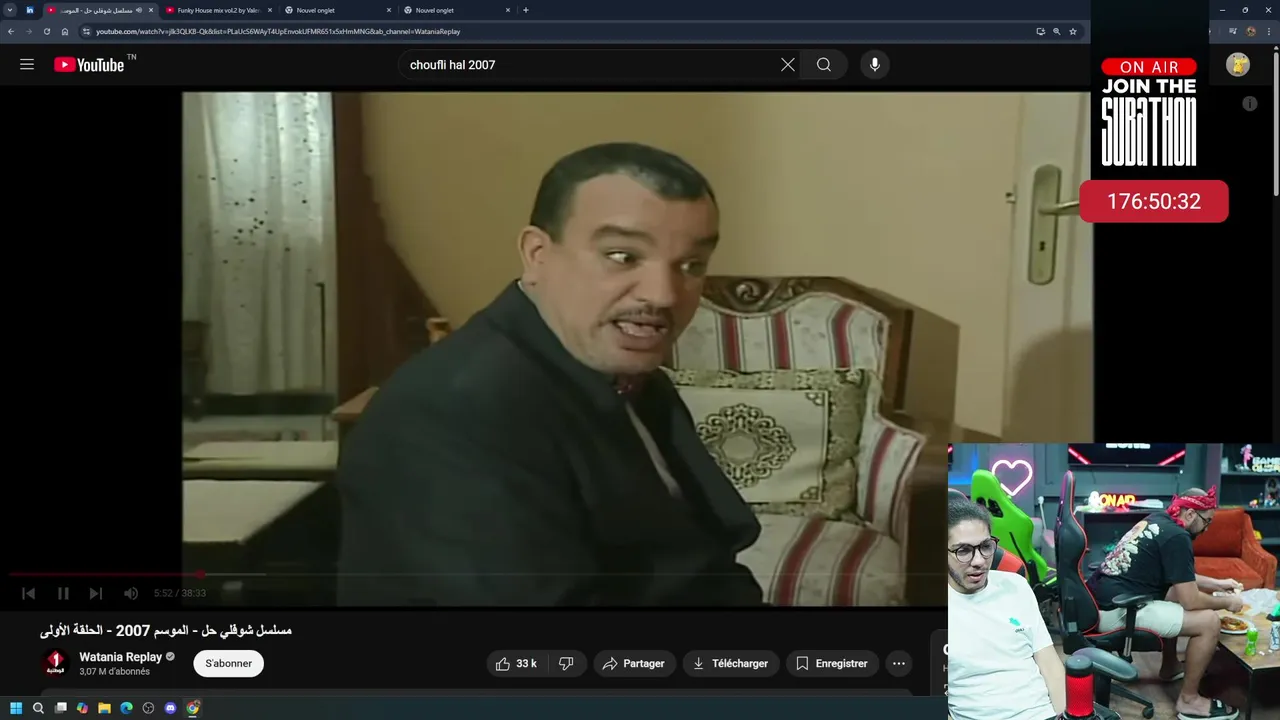This screenshot has height=720, width=1280.
Task: Open Chrome three-dot menu
Action: 1268,31
